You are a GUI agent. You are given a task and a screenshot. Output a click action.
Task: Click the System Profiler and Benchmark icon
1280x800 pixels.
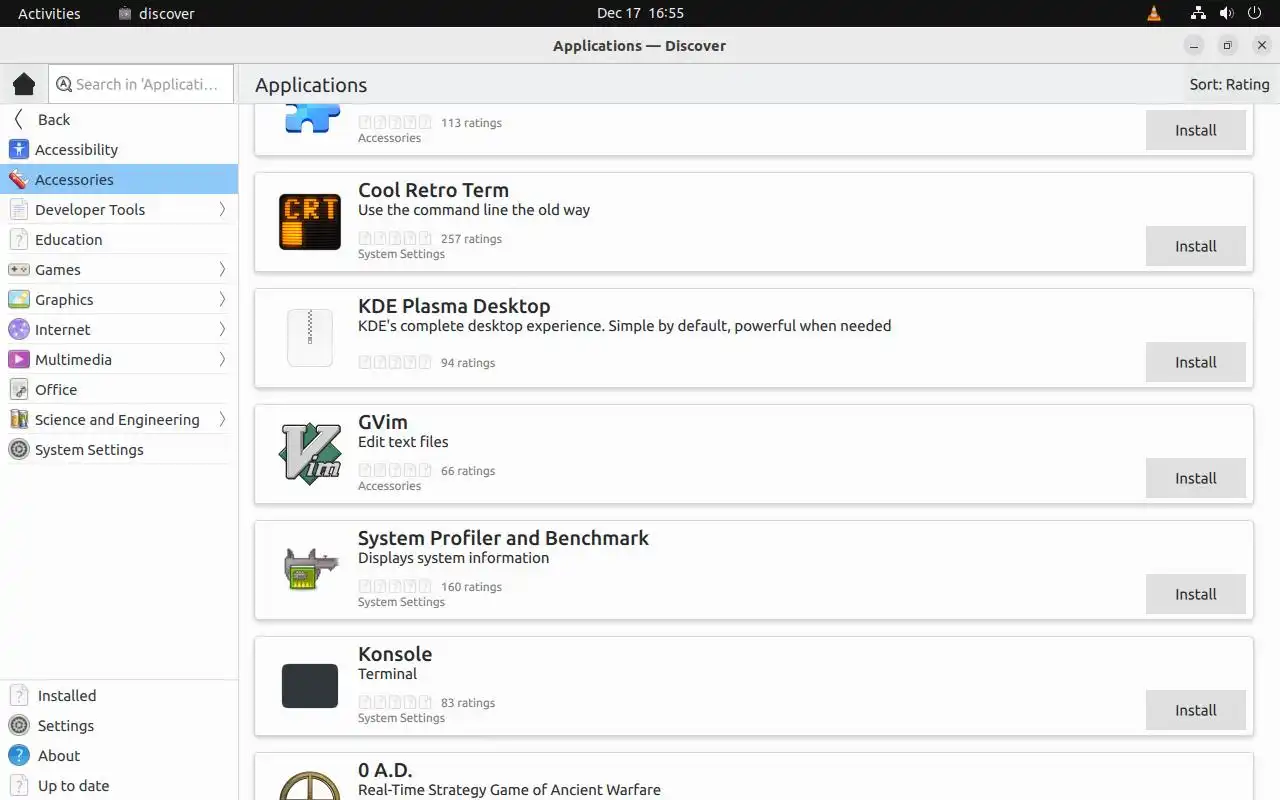point(310,570)
